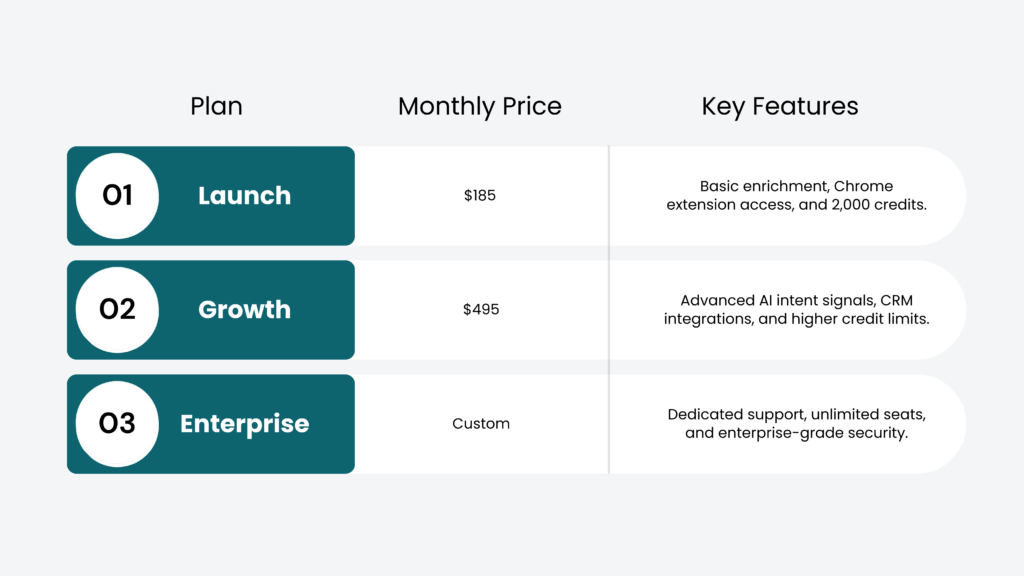Screen dimensions: 1024x576
Task: Click the $495 monthly price
Action: 480,310
